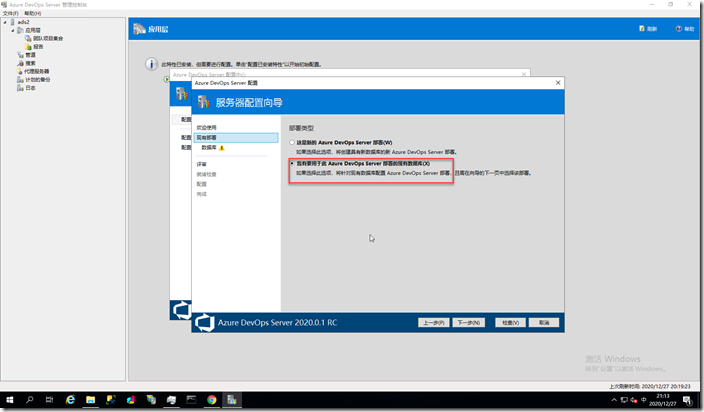Screen dimensions: 704x412
Task: Click green play icon behind the wizard
Action: (166, 79)
